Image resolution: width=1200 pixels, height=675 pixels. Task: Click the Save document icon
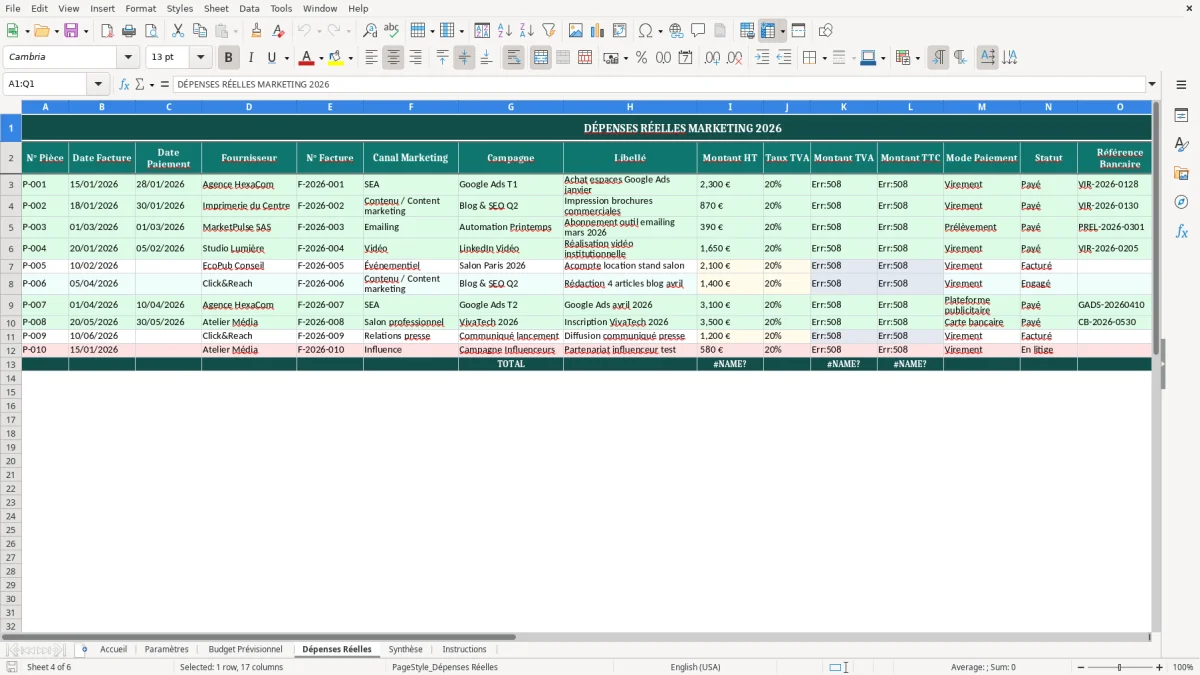[x=71, y=31]
